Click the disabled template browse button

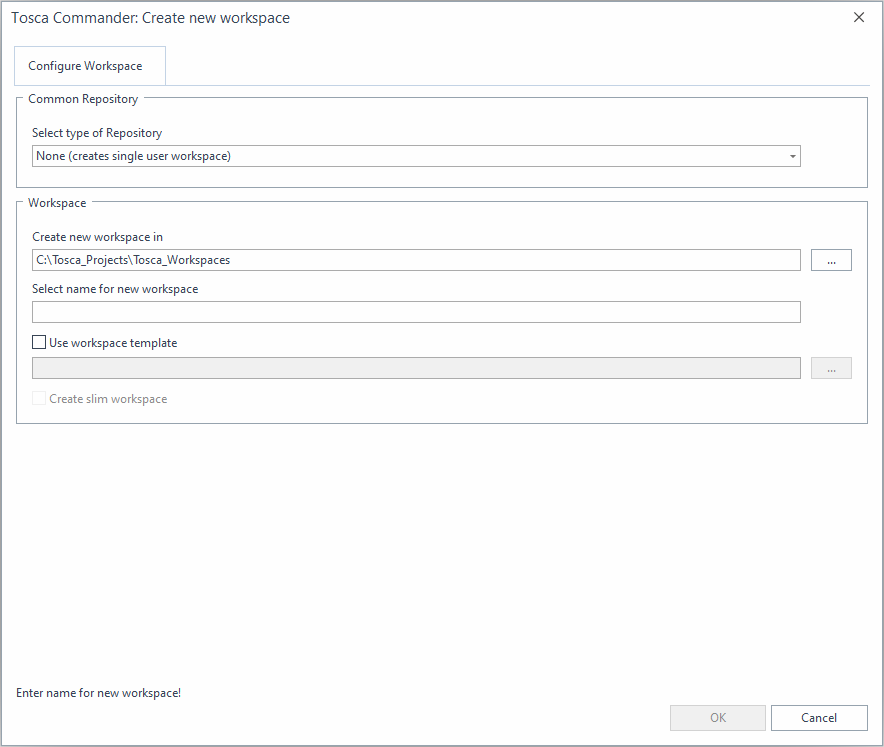831,368
